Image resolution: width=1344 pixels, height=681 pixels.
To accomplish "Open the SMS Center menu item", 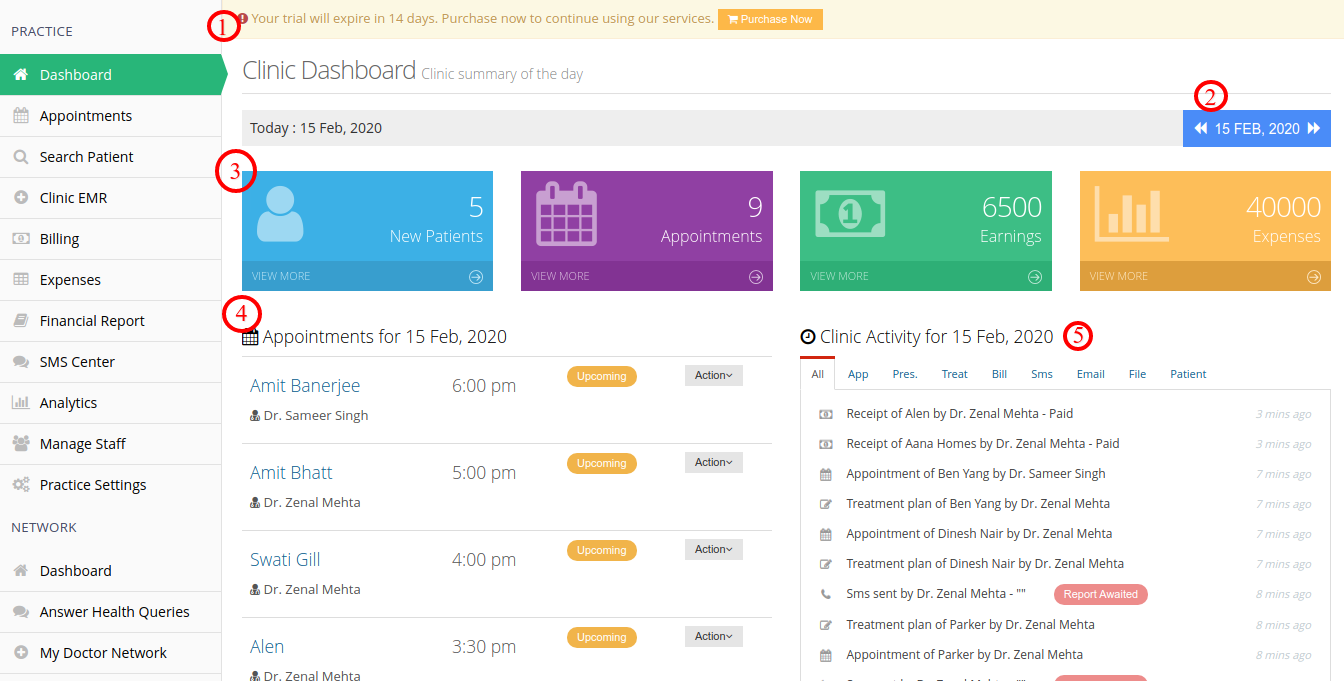I will tap(110, 362).
